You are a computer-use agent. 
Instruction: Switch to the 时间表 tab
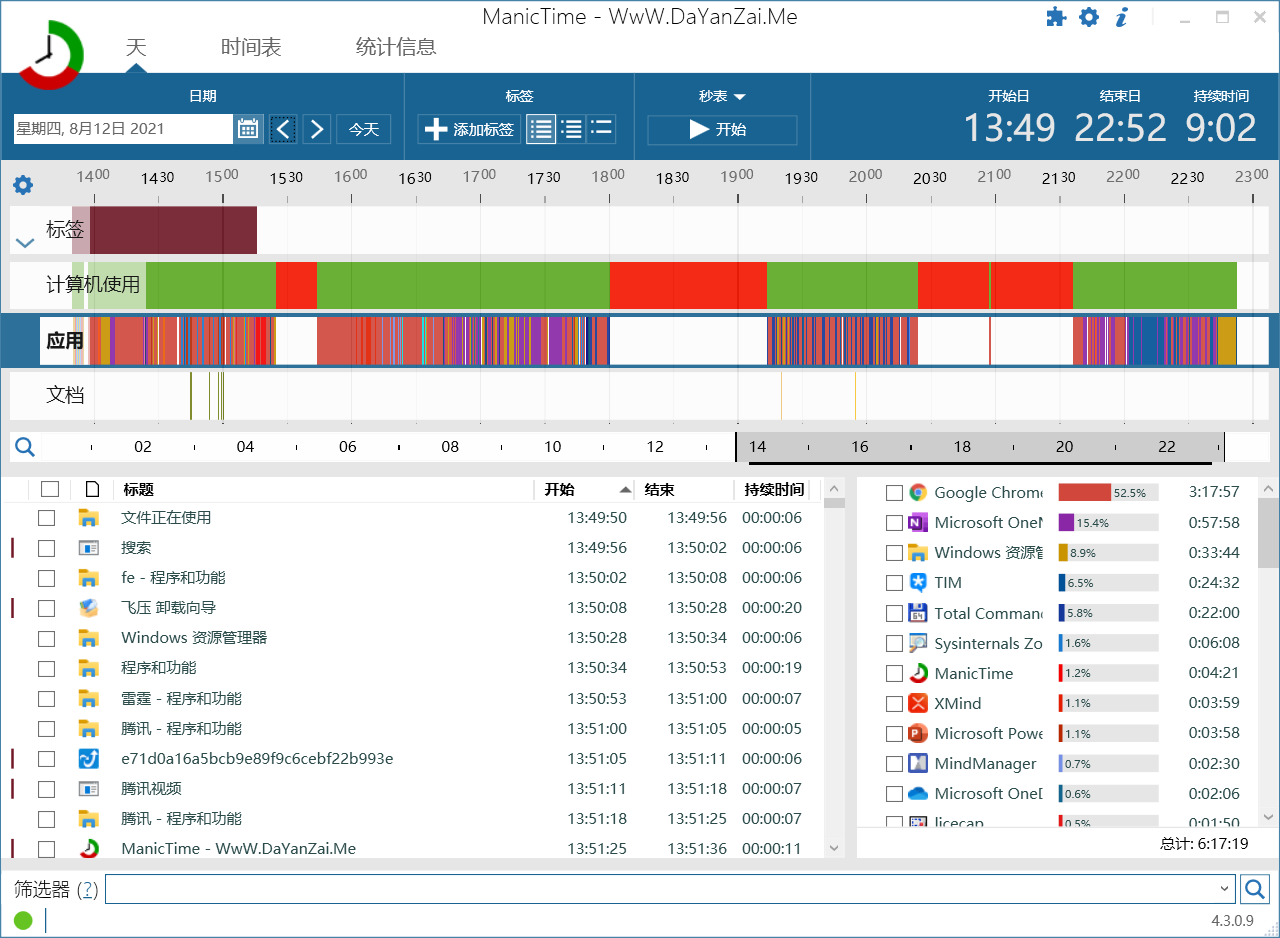tap(250, 47)
